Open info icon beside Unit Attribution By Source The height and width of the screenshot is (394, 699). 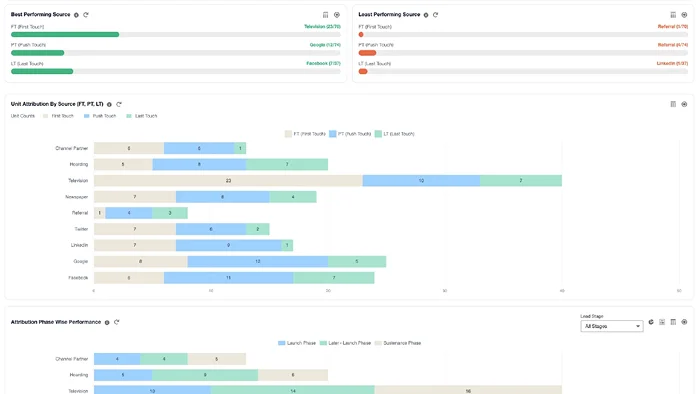coord(109,105)
